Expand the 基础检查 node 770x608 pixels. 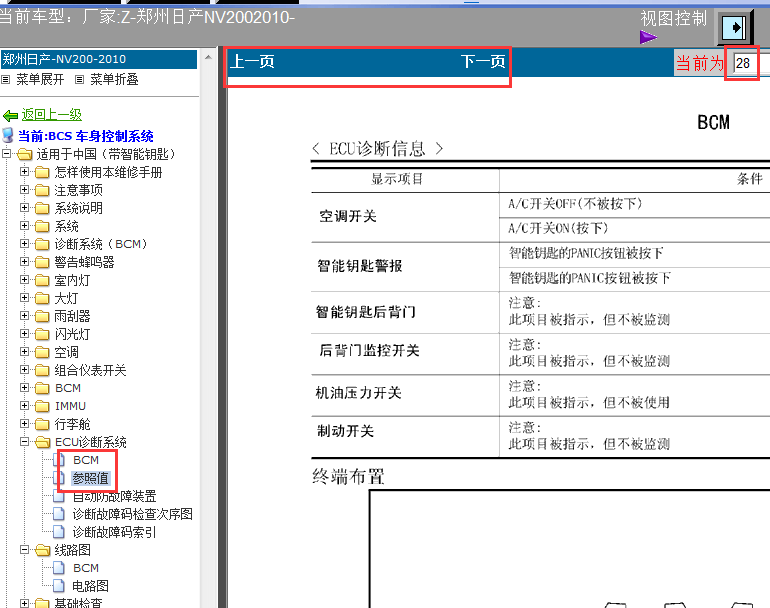point(24,603)
